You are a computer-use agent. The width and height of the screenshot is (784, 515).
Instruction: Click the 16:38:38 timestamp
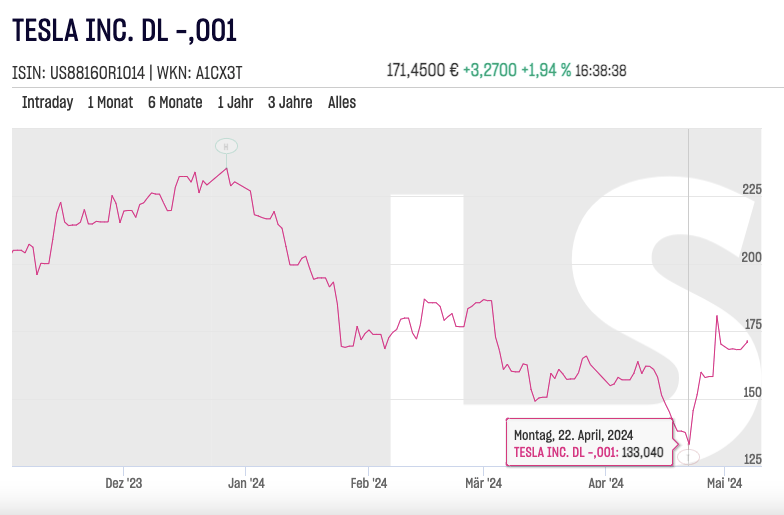click(x=602, y=70)
